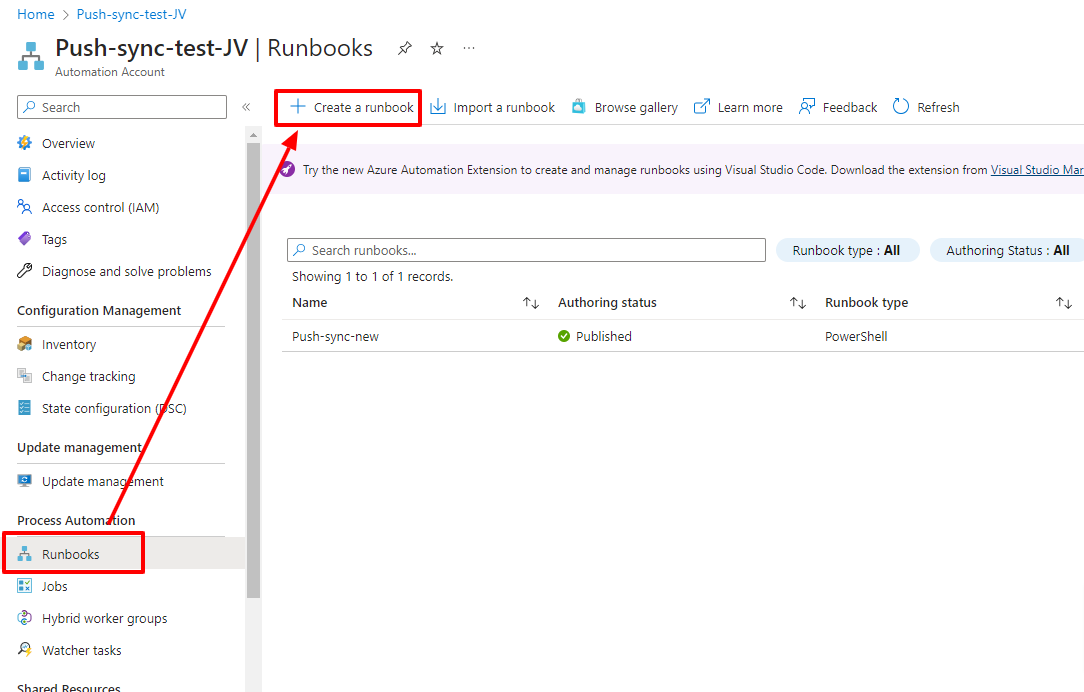The image size is (1084, 692).
Task: Click the Watcher tasks icon
Action: 24,650
